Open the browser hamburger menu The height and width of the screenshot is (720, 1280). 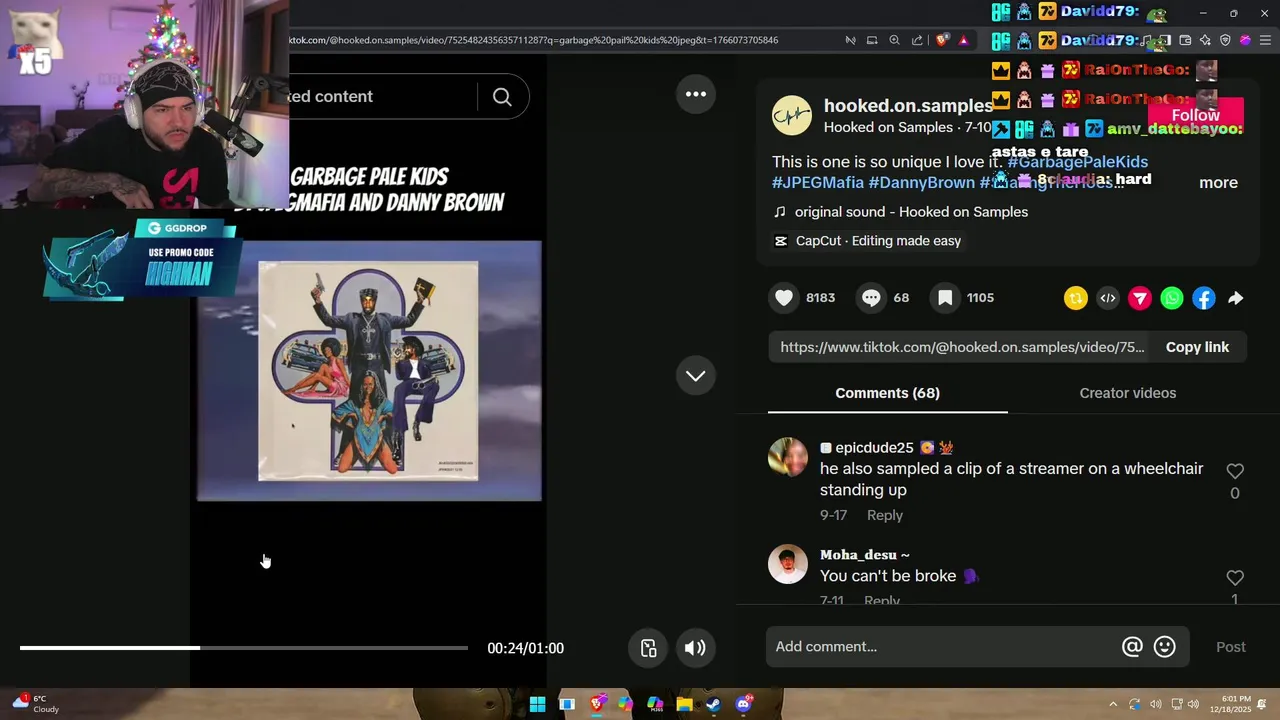click(1265, 40)
